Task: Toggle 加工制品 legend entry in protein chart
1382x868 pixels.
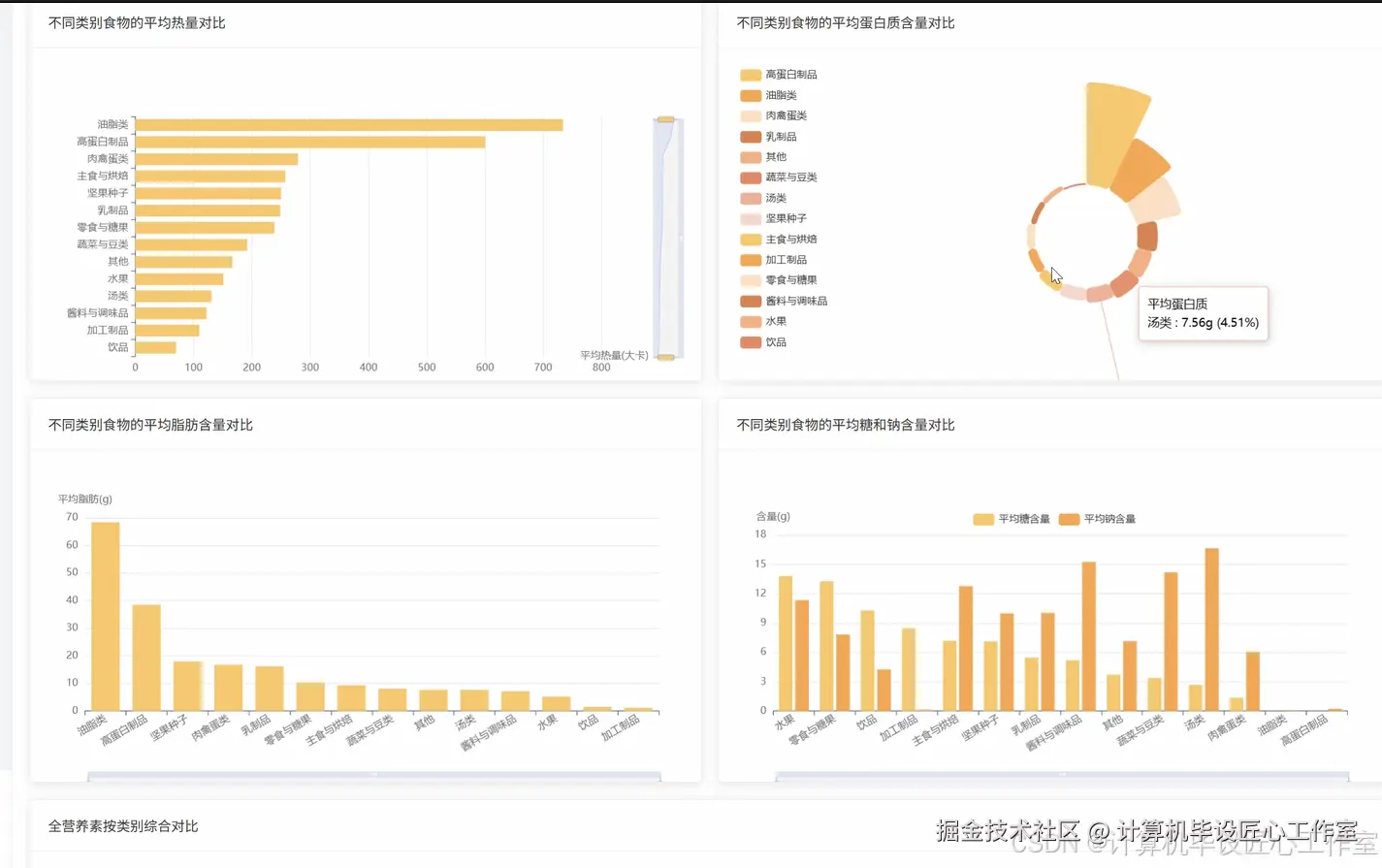Action: 774,260
